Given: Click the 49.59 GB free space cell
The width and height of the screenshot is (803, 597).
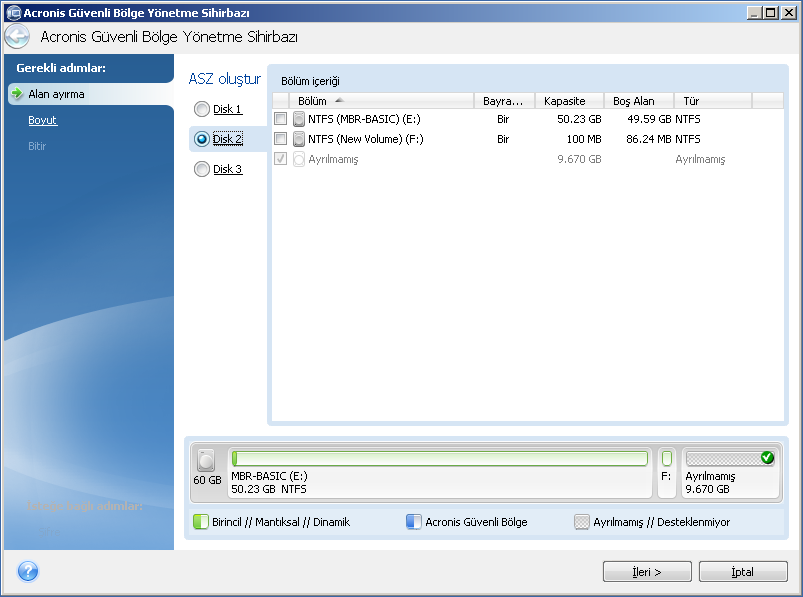Looking at the screenshot, I should (x=649, y=119).
